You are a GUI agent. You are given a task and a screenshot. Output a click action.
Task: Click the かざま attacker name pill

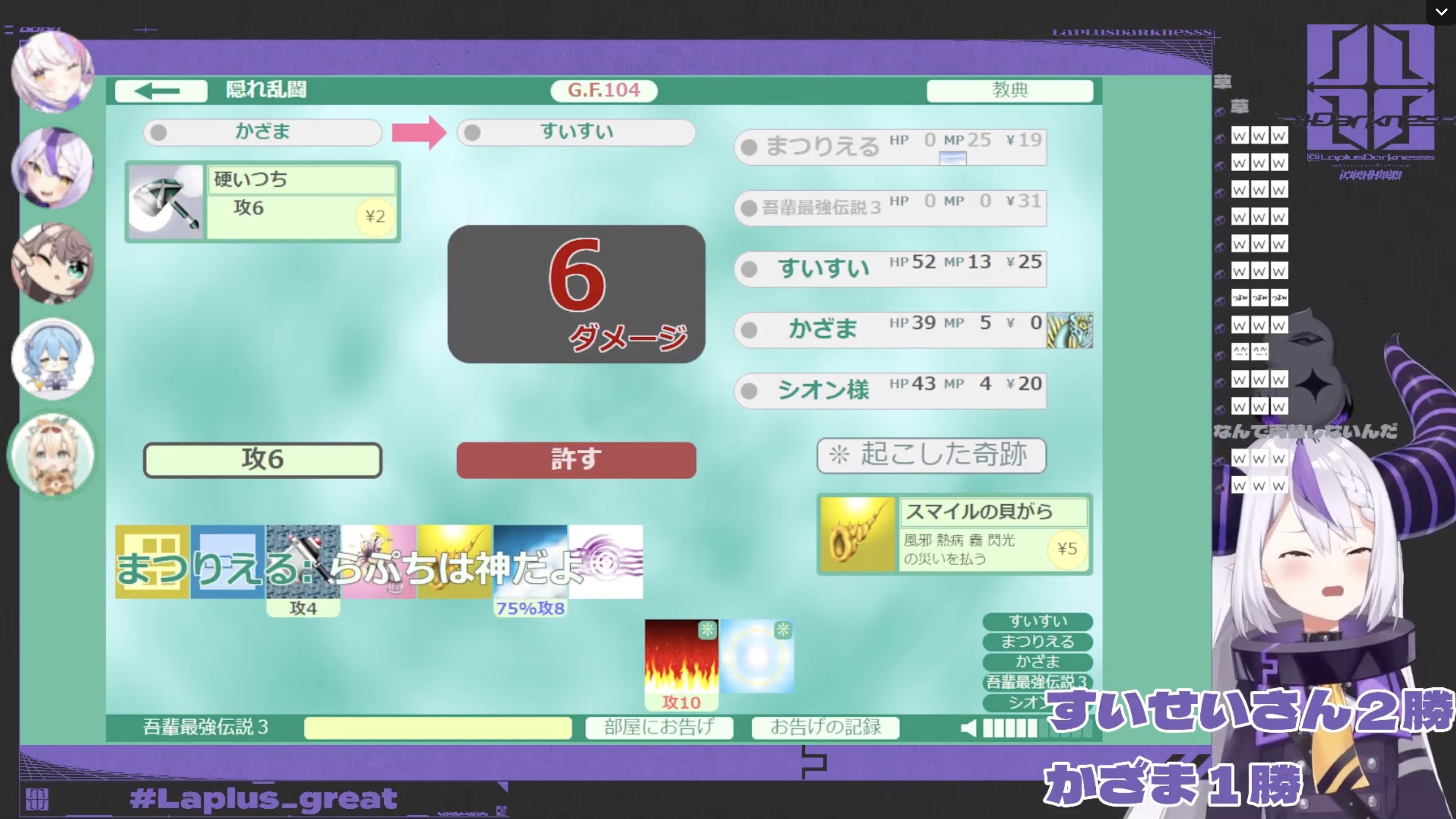[x=263, y=132]
